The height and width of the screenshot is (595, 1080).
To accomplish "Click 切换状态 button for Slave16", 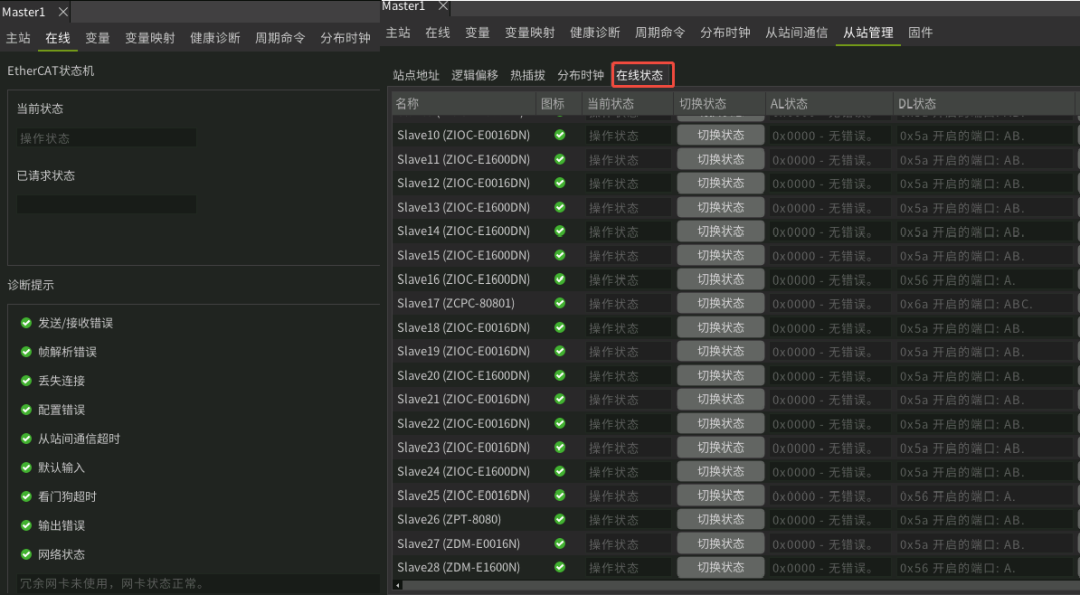I will click(720, 279).
